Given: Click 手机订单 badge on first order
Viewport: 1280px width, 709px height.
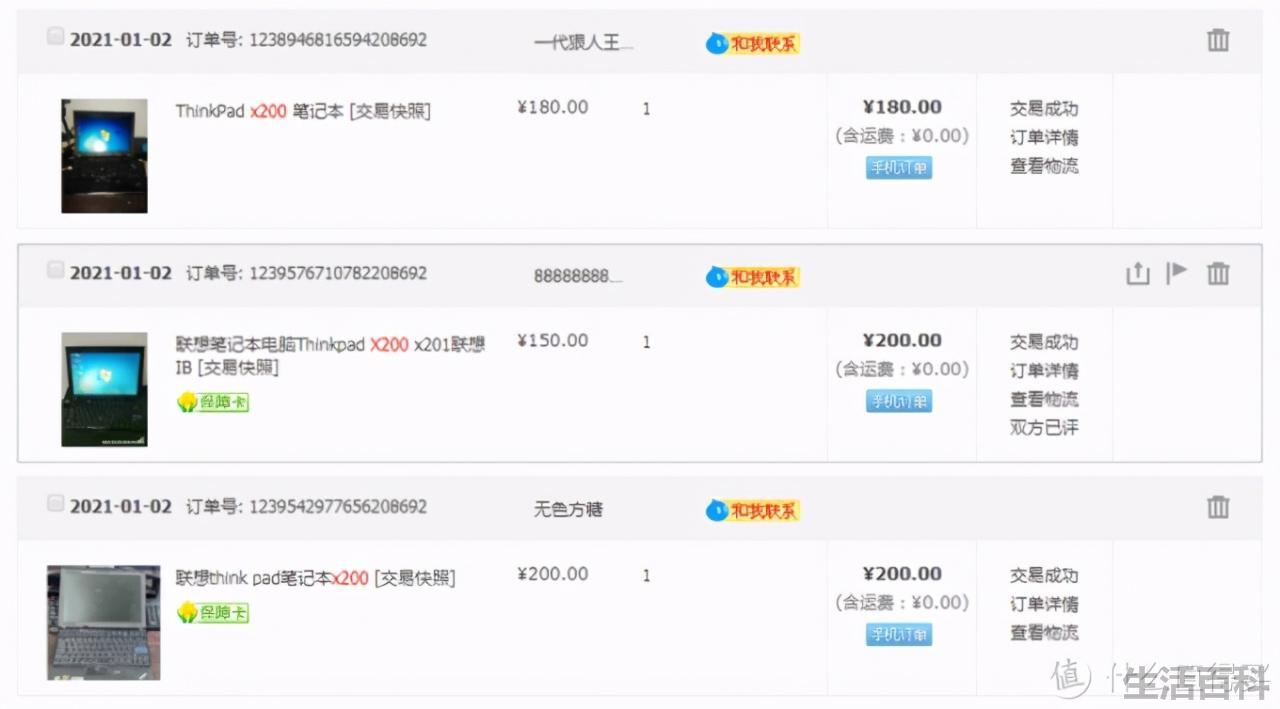Looking at the screenshot, I should coord(899,168).
